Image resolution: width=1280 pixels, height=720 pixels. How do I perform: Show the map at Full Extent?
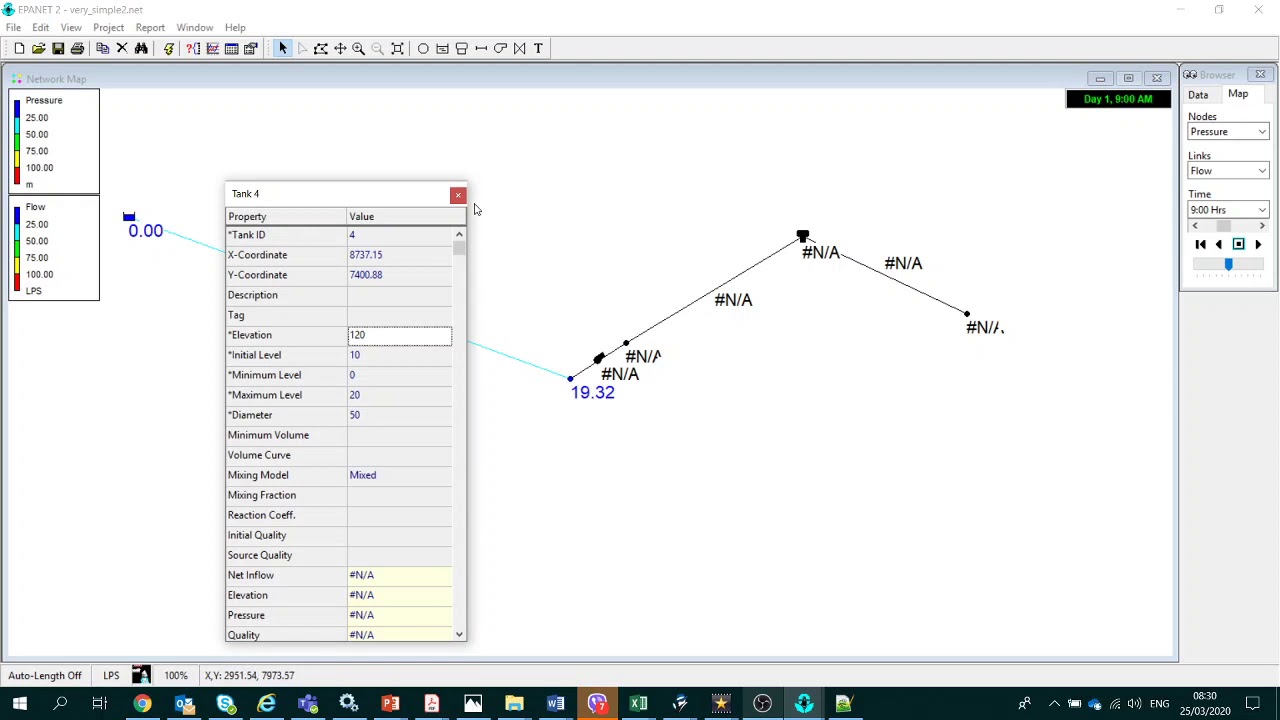397,48
